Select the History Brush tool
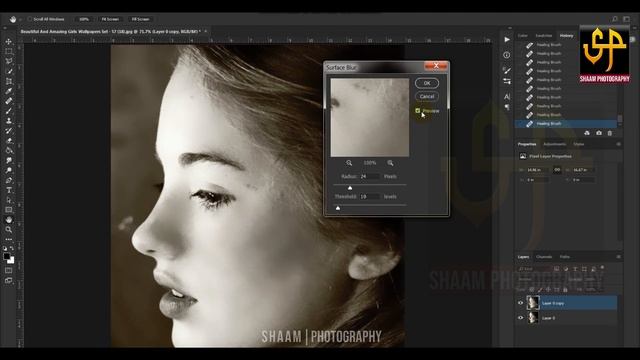The height and width of the screenshot is (360, 640). click(9, 131)
